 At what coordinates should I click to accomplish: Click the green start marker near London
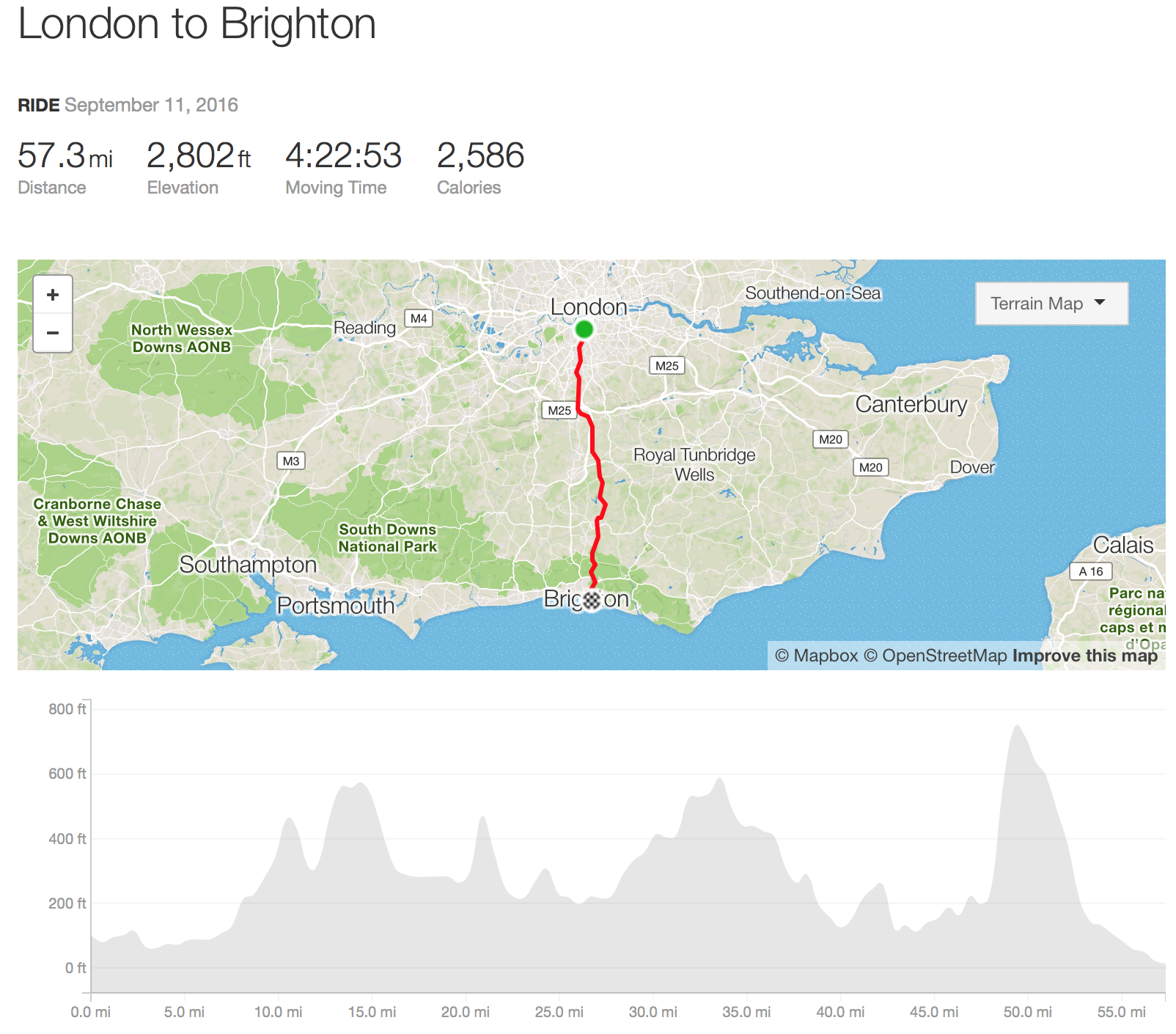click(x=584, y=329)
